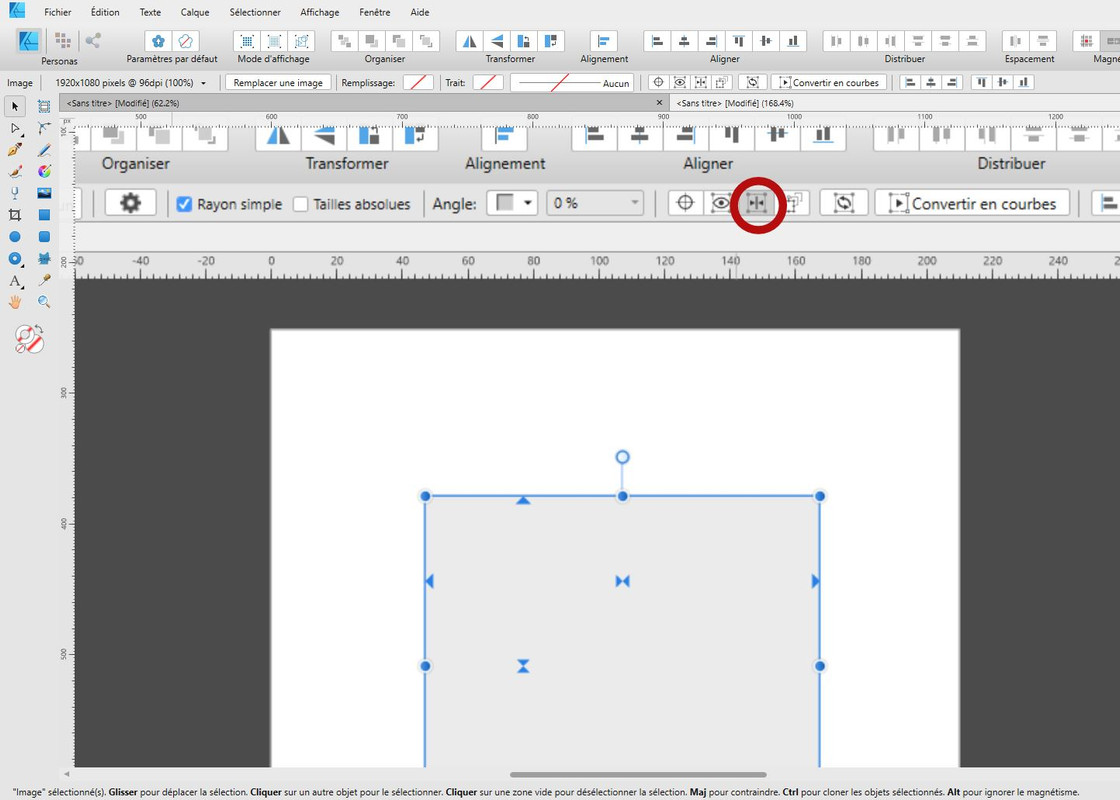
Task: Toggle Snapping in Magnétisme group
Action: [x=1086, y=41]
